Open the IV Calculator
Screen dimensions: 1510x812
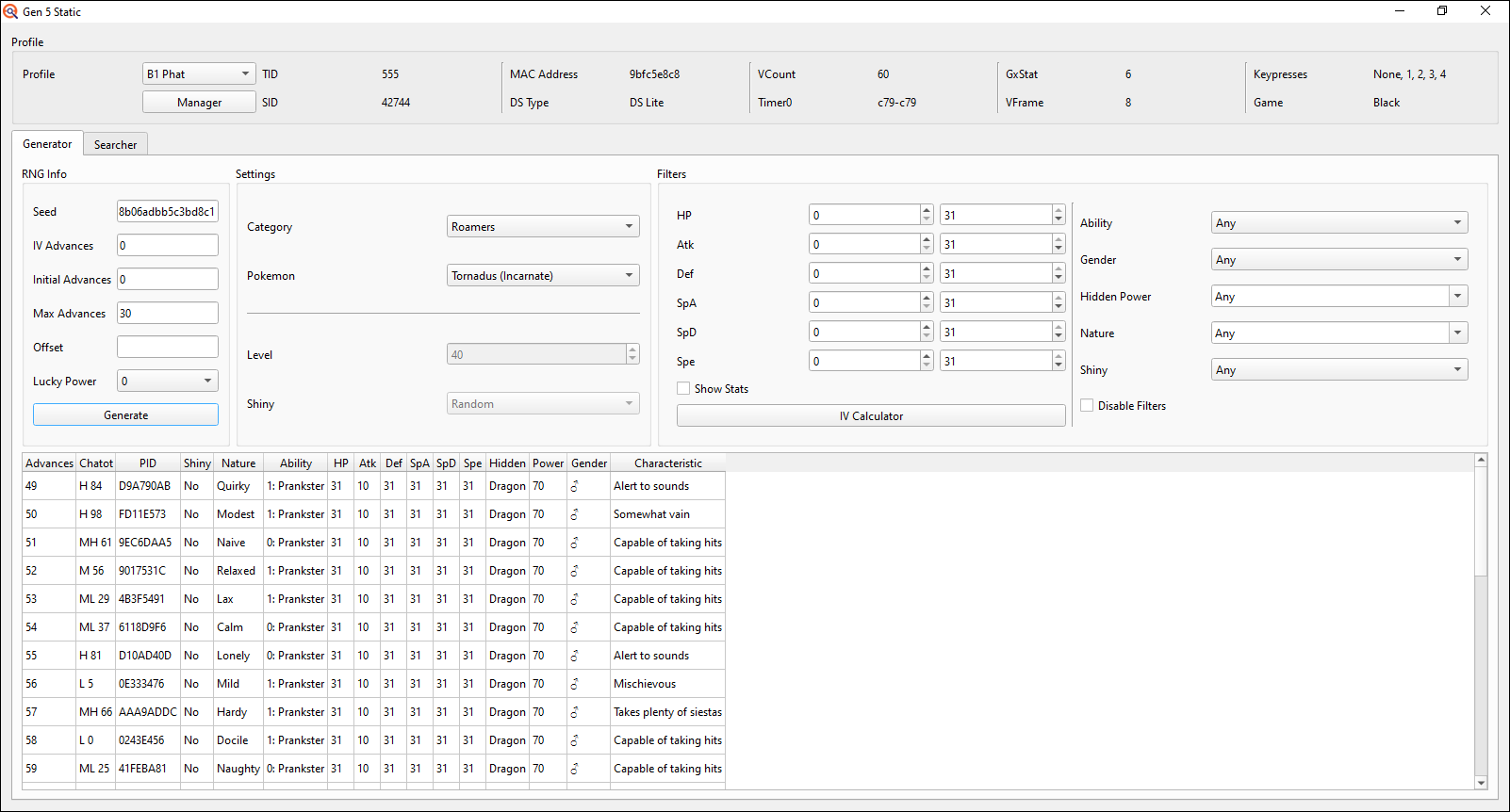[871, 415]
